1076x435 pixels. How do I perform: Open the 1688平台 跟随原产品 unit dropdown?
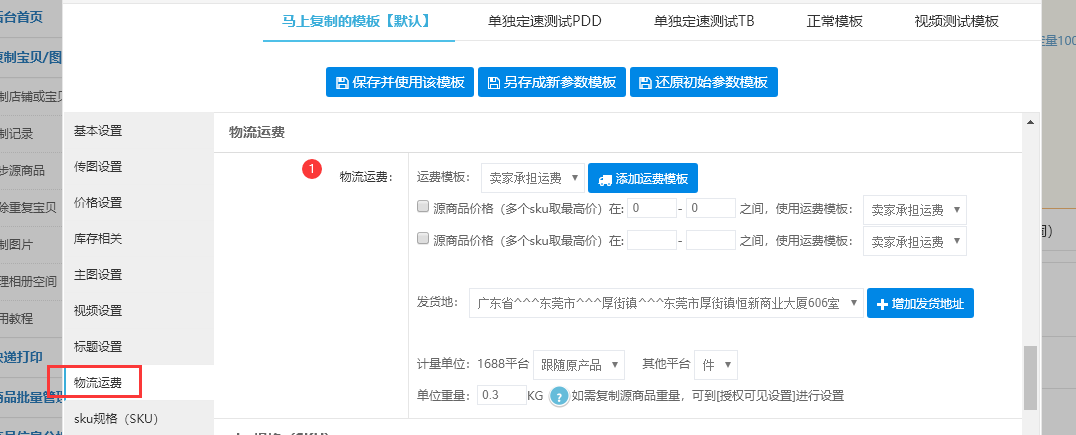578,364
